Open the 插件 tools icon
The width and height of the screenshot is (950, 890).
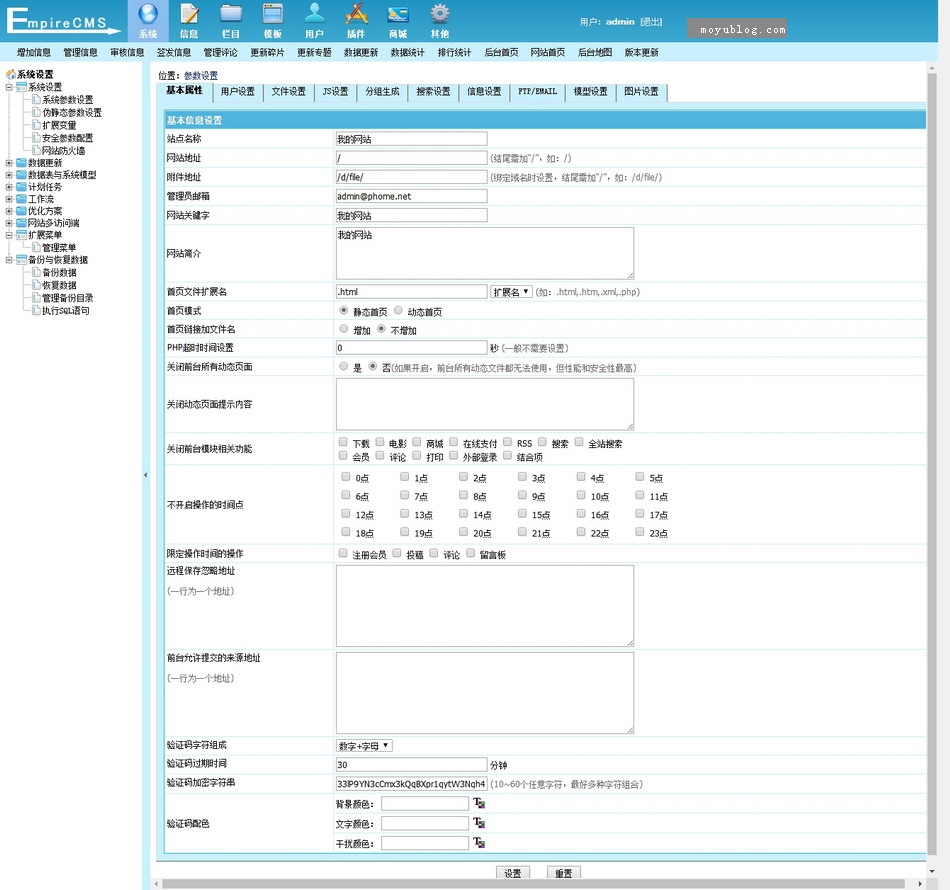point(356,14)
